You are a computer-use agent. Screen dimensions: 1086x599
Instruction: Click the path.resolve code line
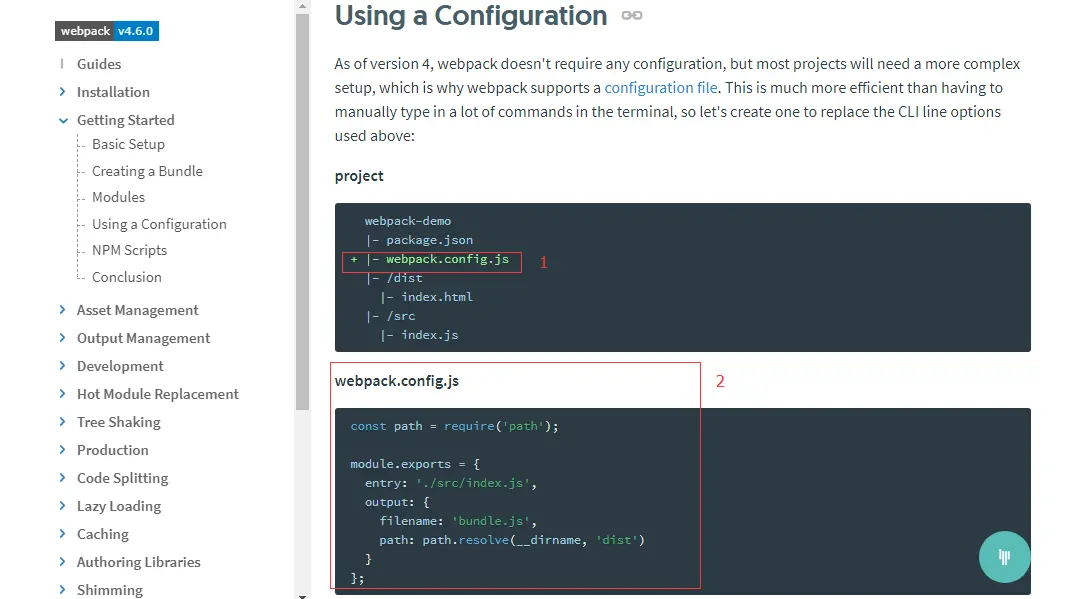pyautogui.click(x=512, y=539)
